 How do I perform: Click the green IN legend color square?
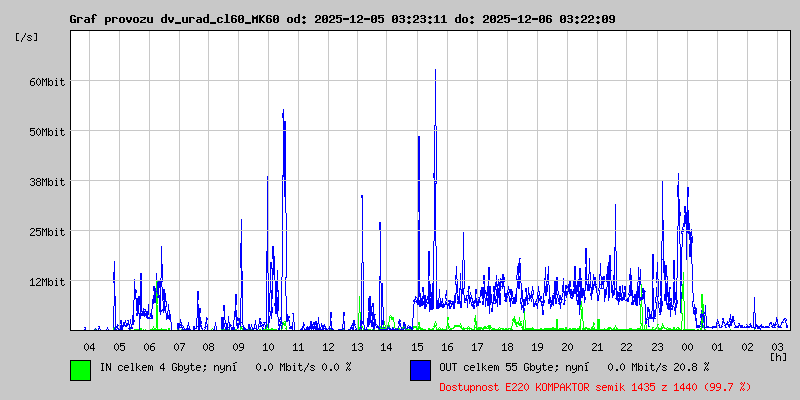80,369
